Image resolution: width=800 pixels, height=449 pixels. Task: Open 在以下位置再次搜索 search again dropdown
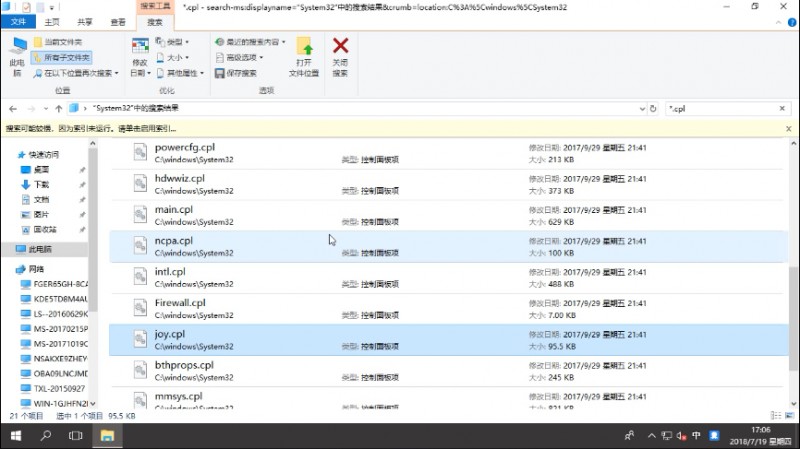point(76,73)
